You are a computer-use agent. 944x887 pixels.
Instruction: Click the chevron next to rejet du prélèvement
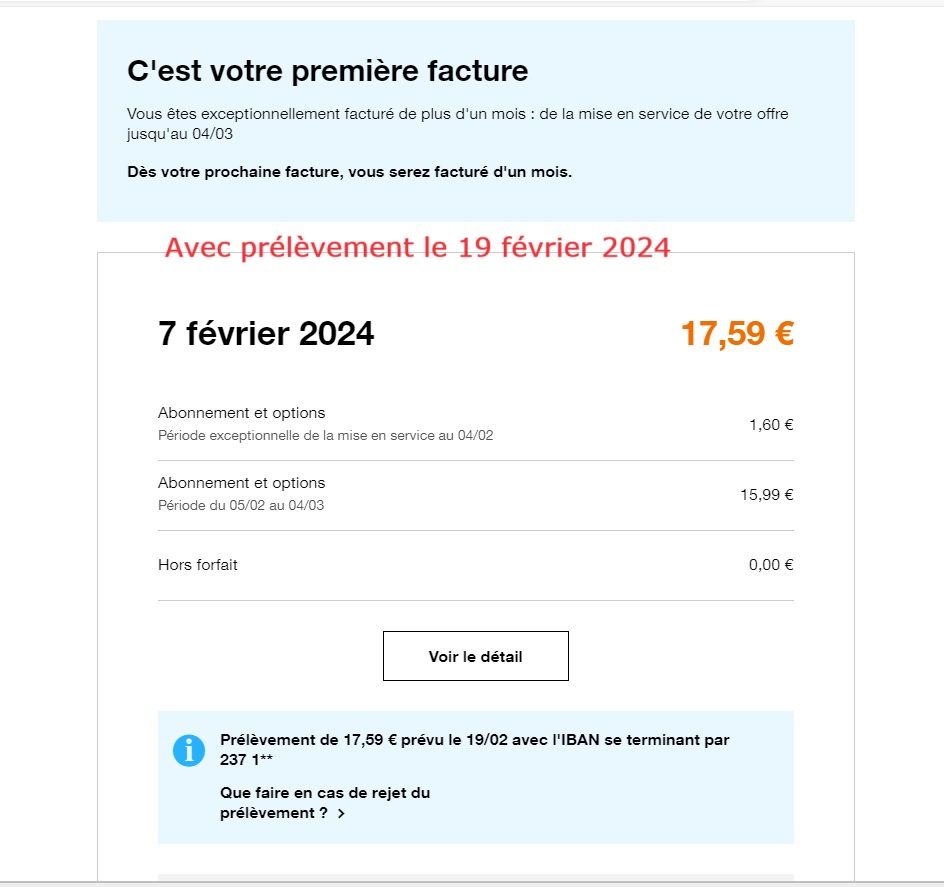pos(341,814)
